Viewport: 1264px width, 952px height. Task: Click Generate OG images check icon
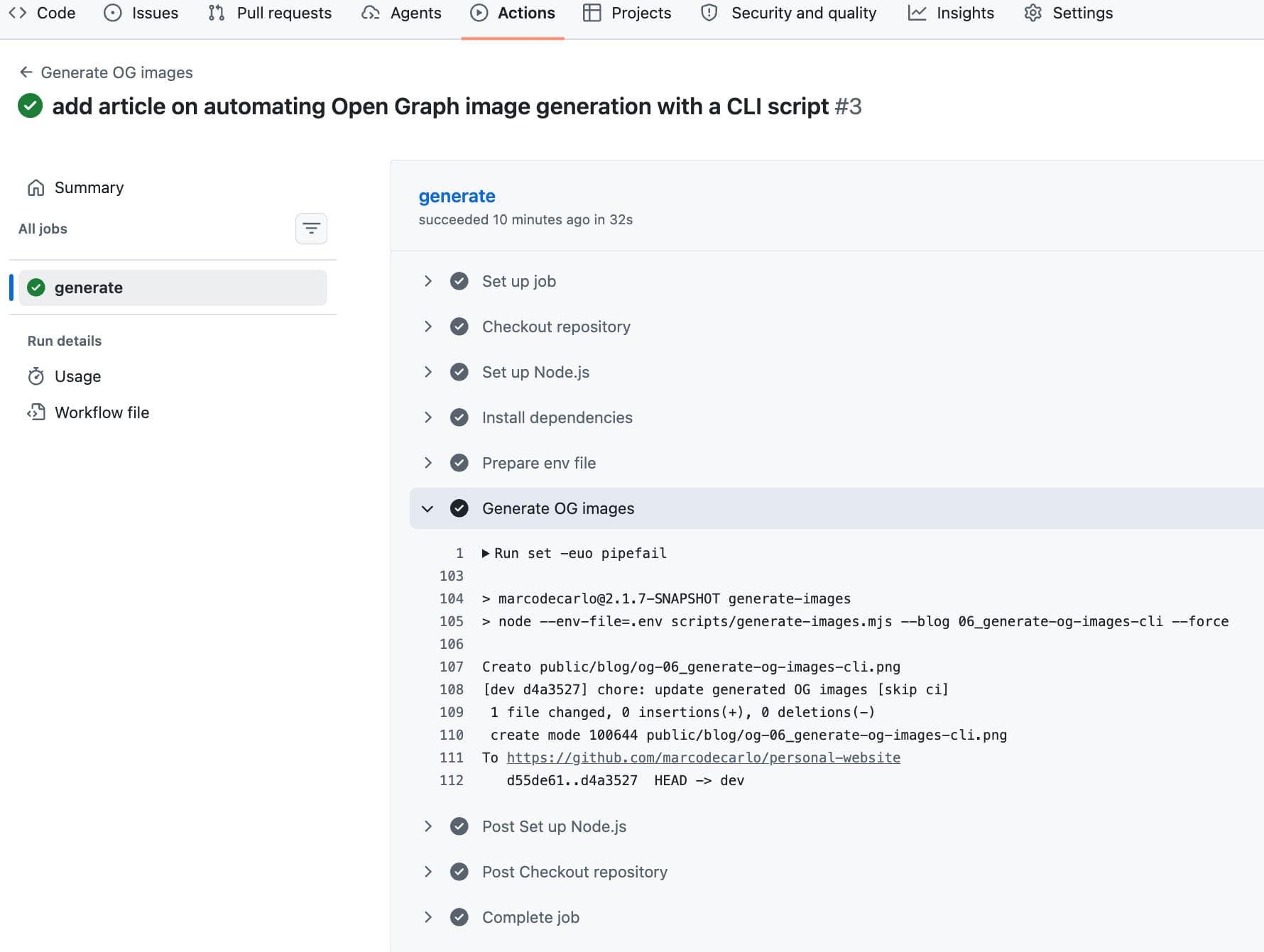coord(459,508)
